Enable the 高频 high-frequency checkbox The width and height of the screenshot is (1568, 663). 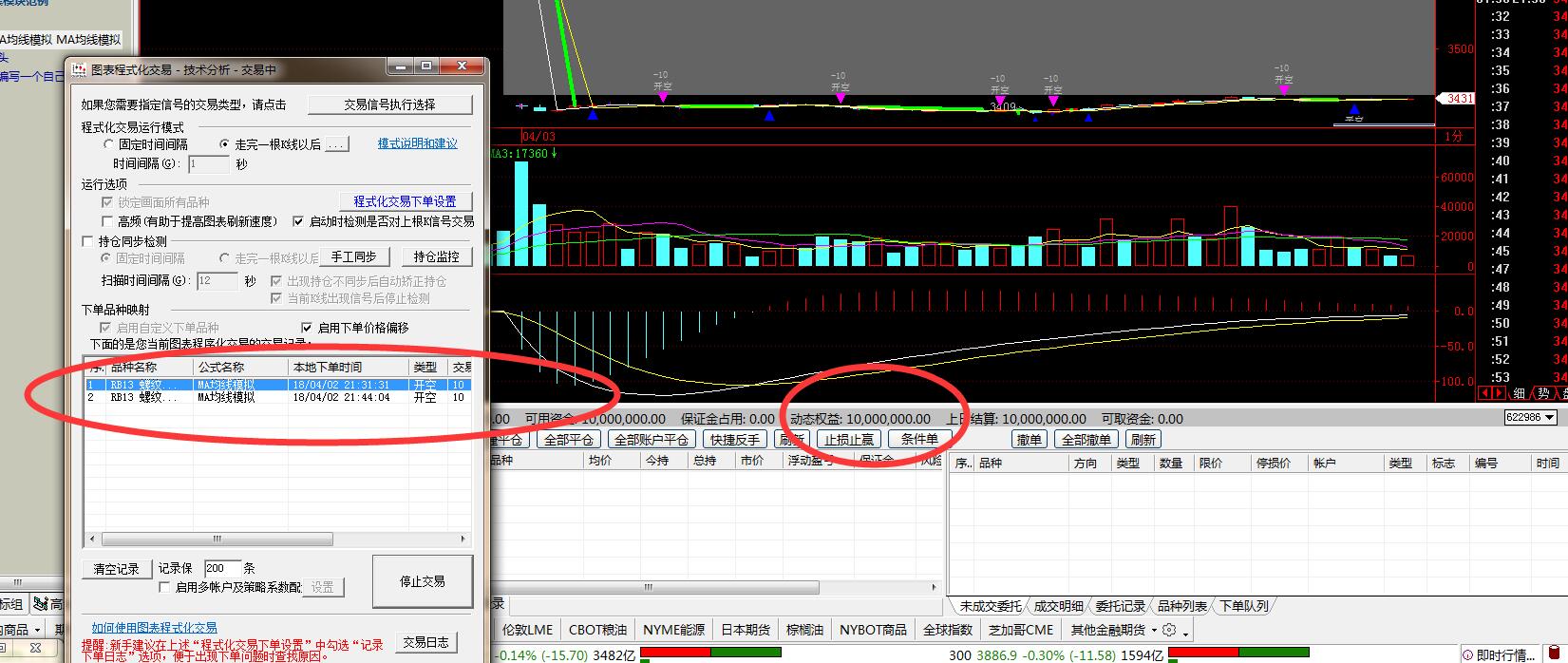point(107,221)
